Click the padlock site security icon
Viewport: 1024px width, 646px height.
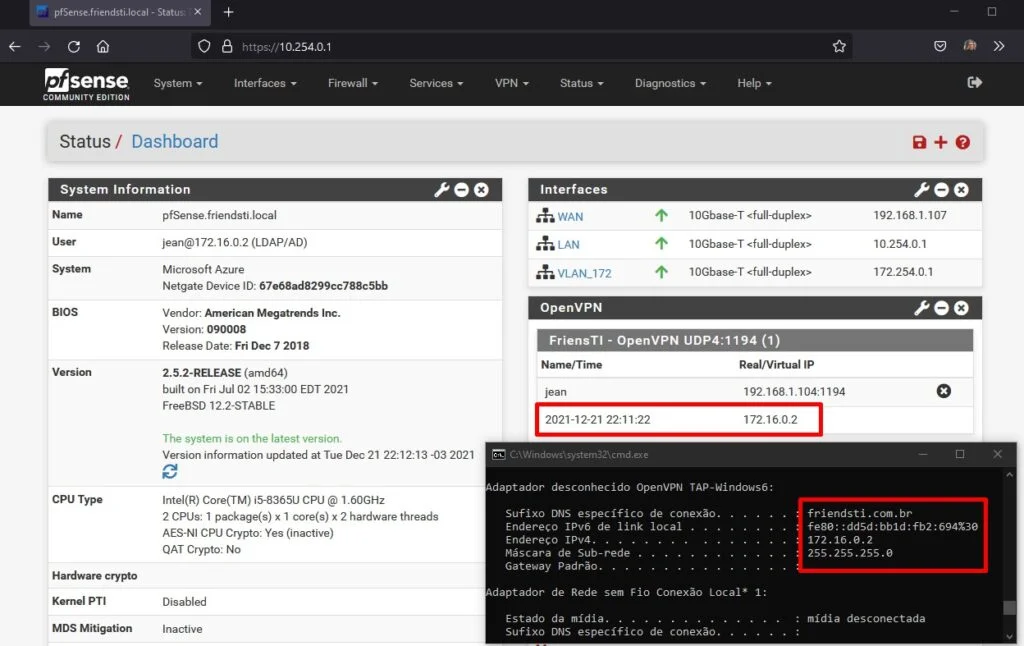pos(227,46)
